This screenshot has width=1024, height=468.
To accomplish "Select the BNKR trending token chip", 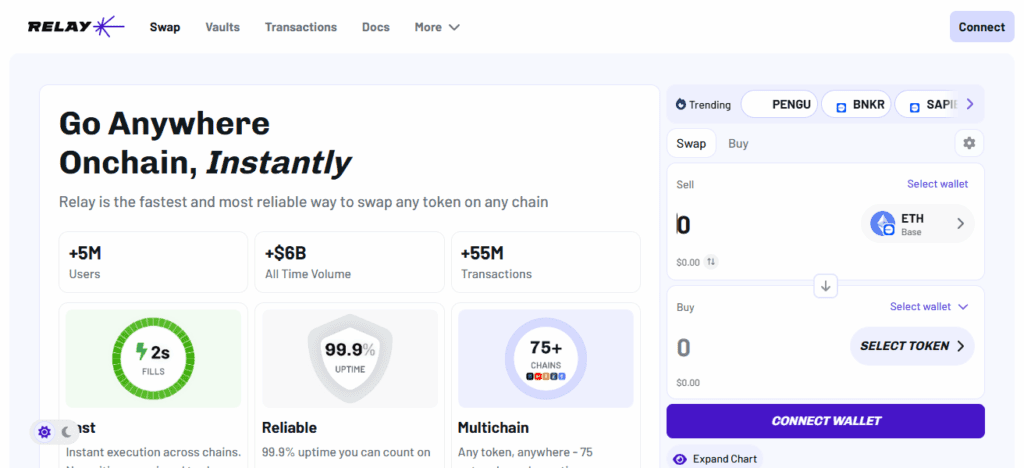I will tap(856, 104).
